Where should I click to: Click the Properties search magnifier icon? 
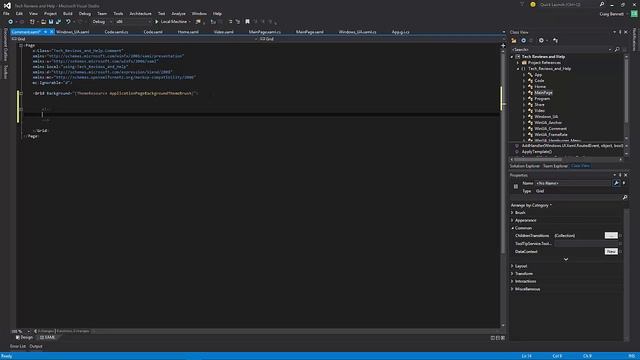tap(624, 198)
